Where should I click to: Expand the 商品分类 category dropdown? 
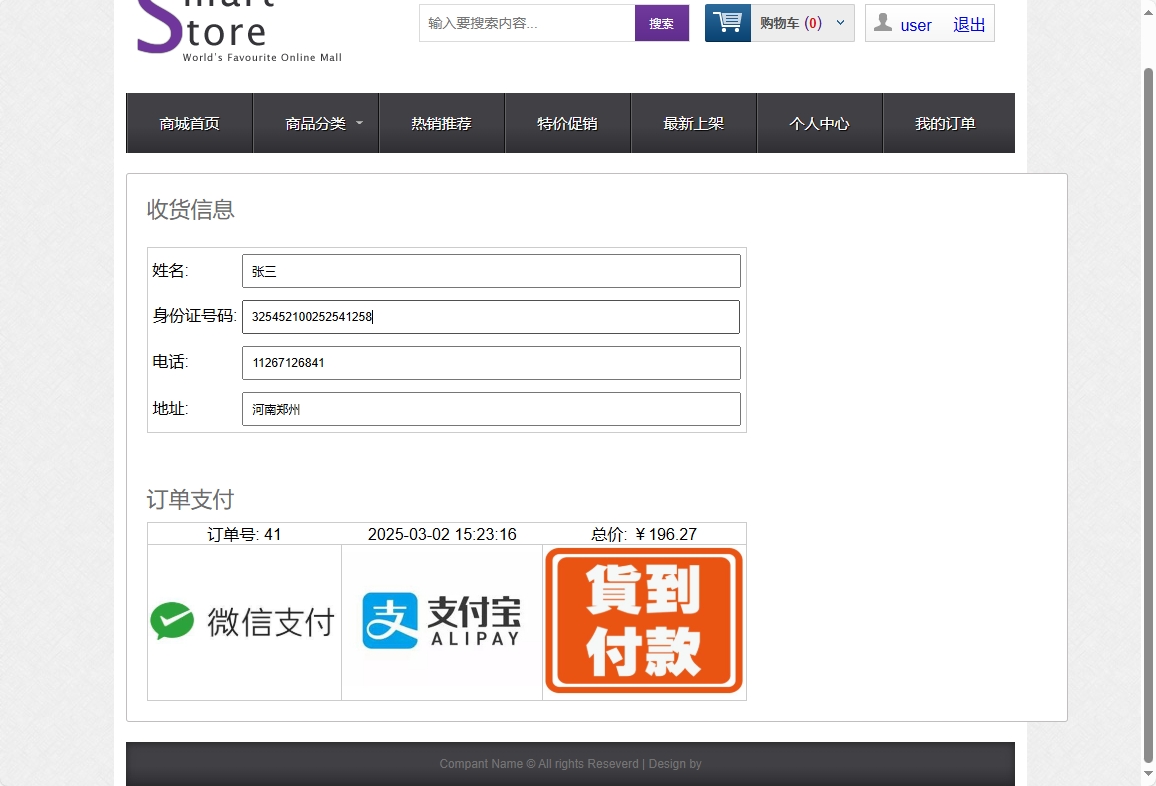(x=316, y=122)
